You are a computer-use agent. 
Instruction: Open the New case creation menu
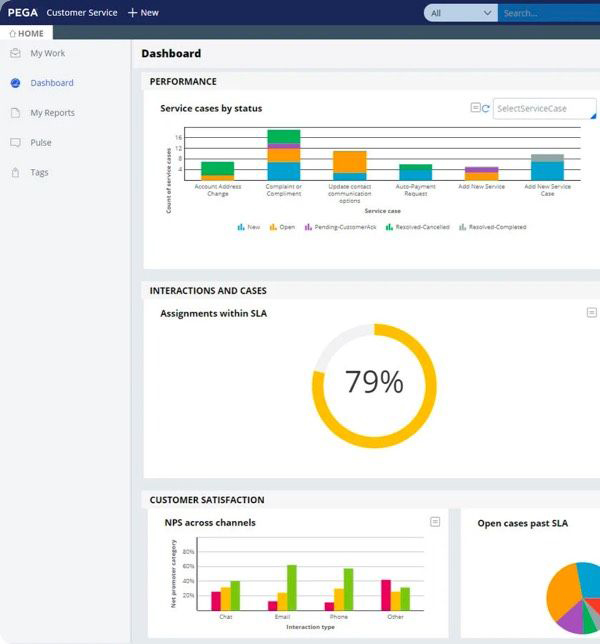(143, 13)
